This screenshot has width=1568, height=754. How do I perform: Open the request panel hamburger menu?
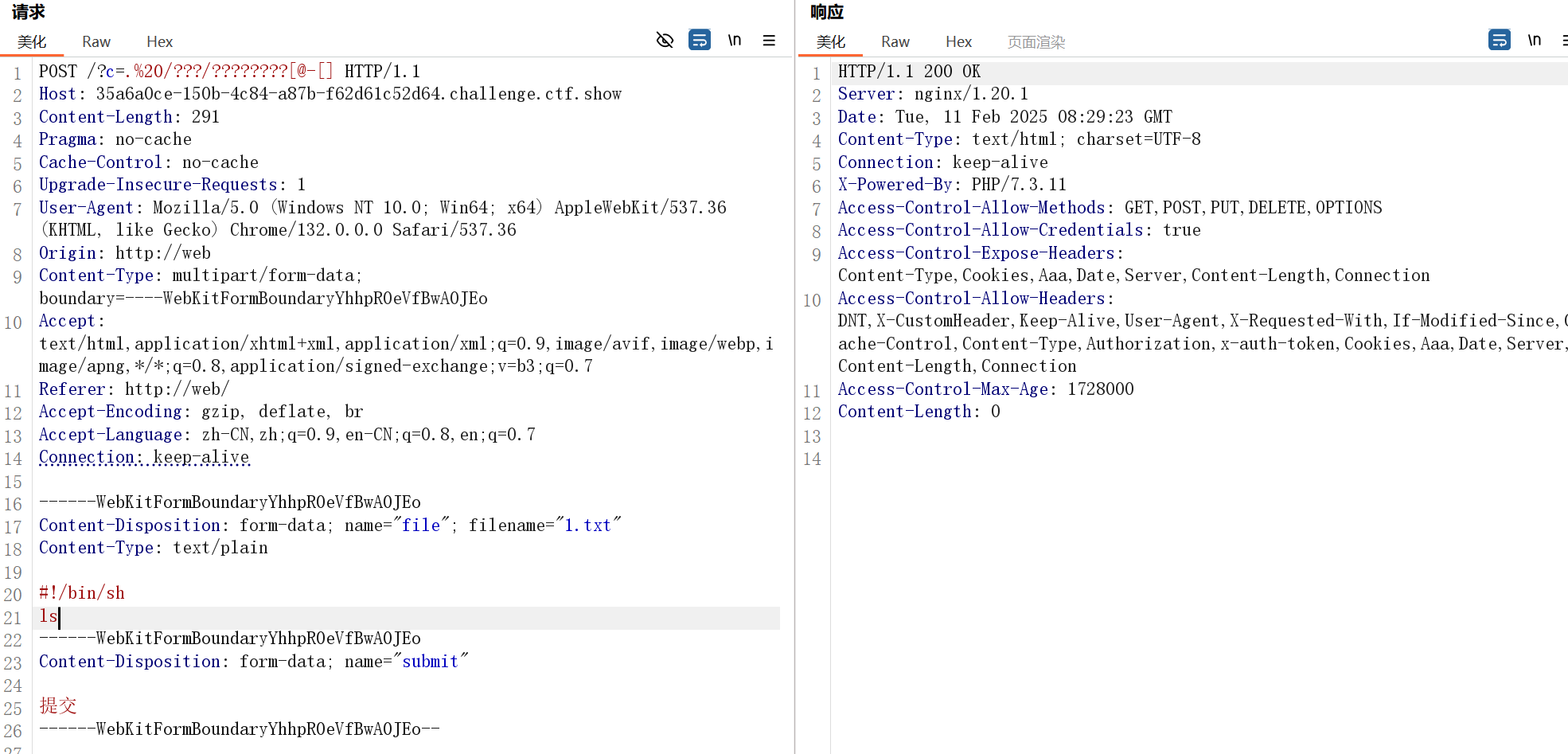[x=769, y=40]
